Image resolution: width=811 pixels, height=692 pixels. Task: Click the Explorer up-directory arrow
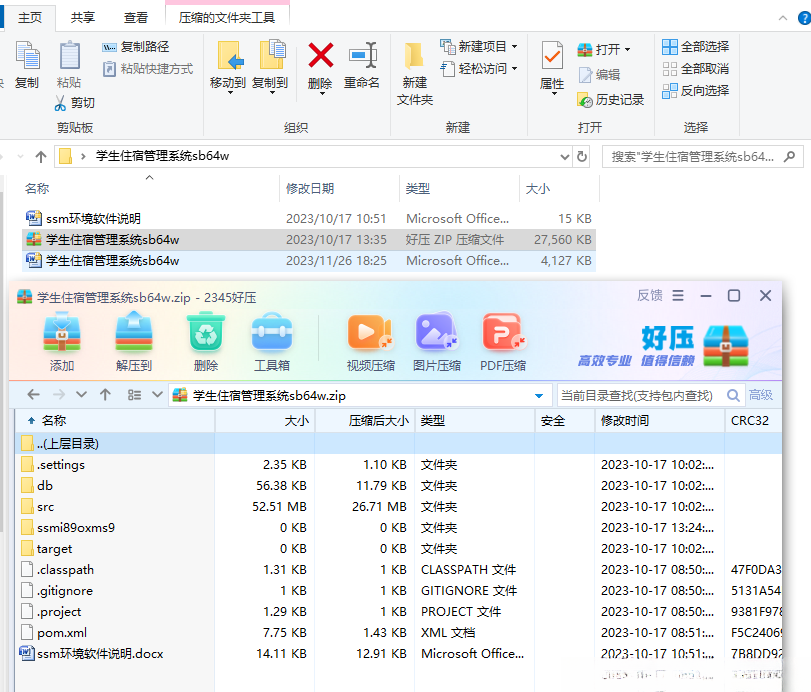(x=41, y=156)
